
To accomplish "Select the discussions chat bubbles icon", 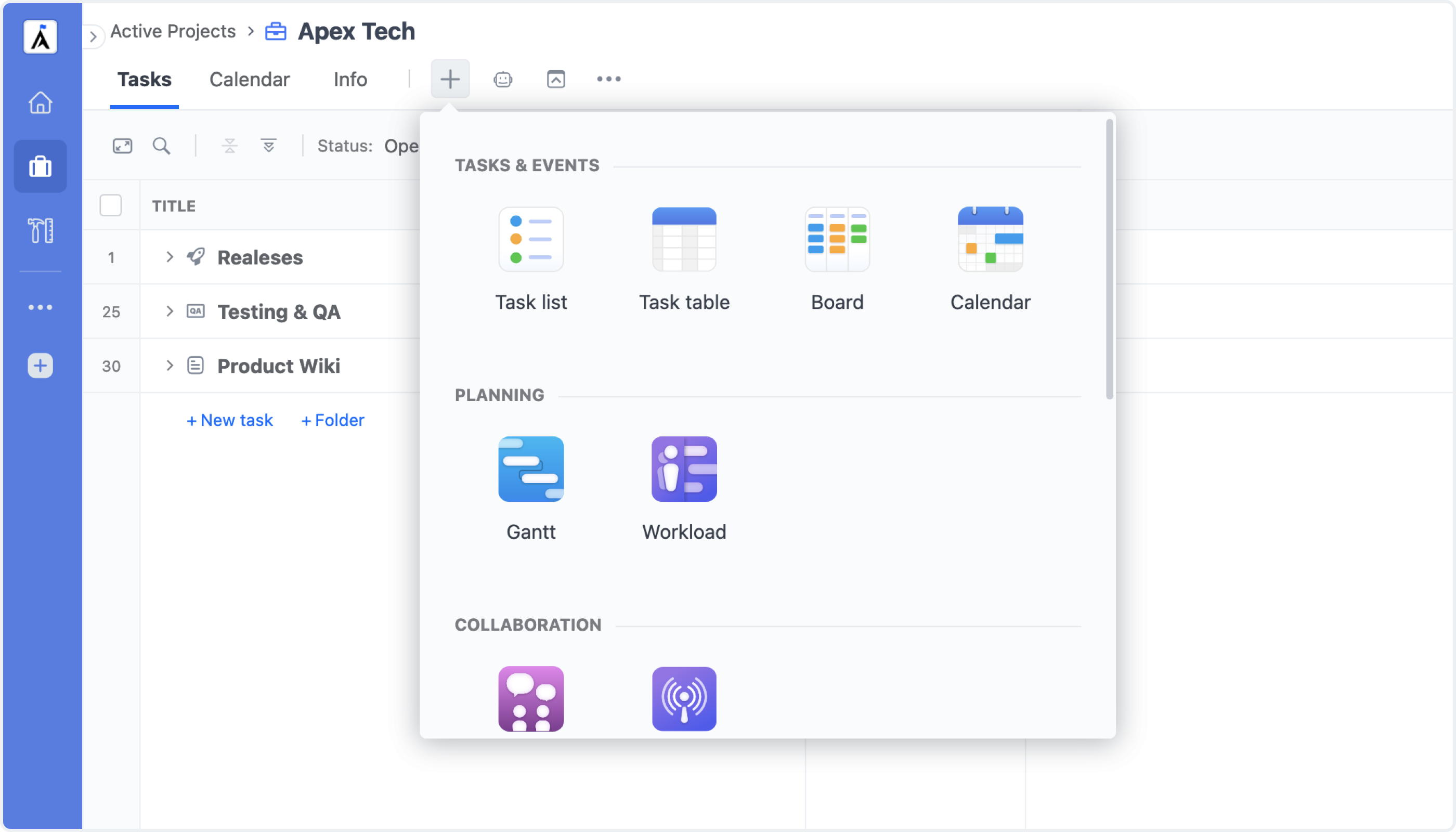I will 531,699.
